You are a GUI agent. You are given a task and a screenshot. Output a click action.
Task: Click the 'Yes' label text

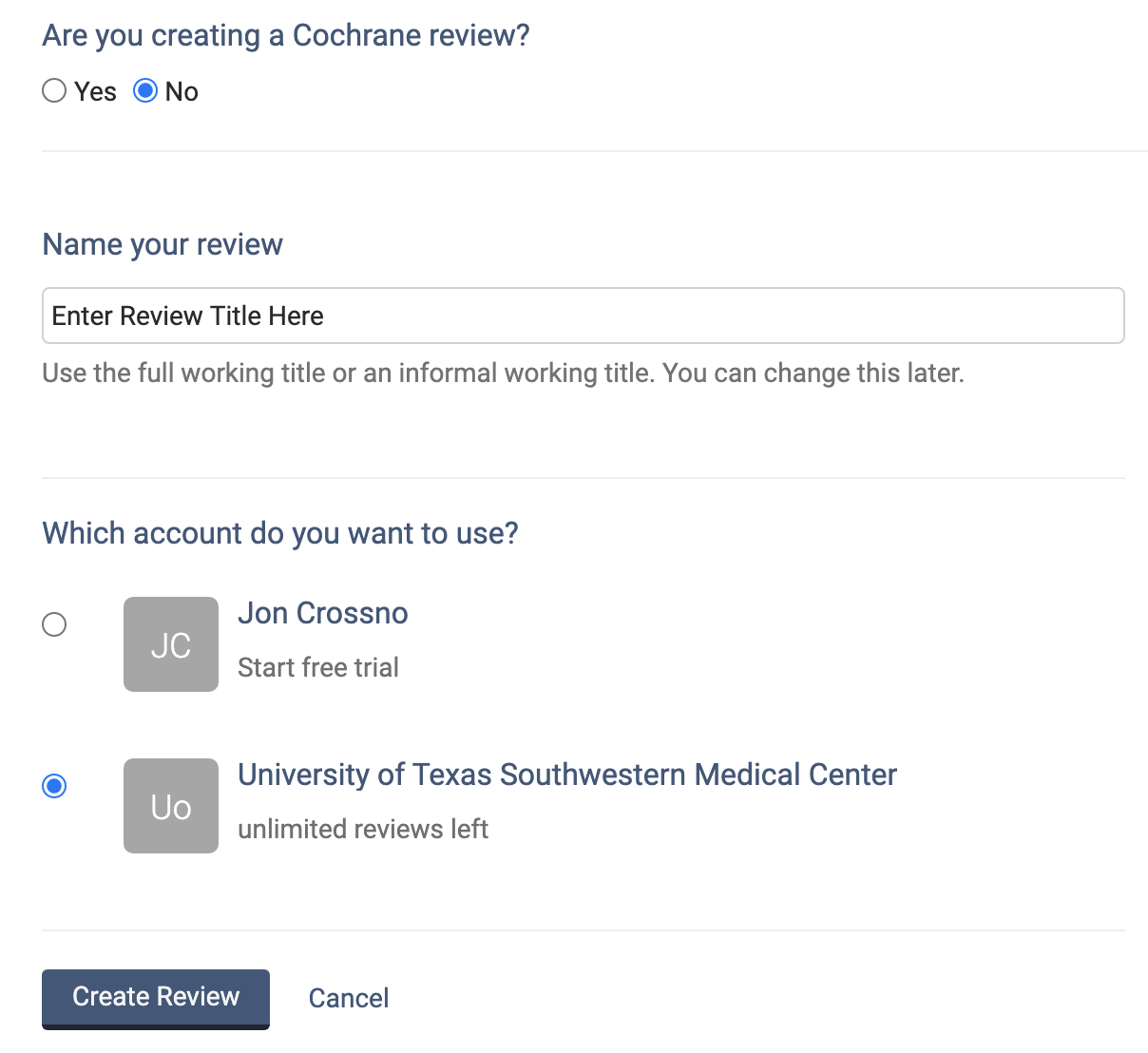point(95,91)
